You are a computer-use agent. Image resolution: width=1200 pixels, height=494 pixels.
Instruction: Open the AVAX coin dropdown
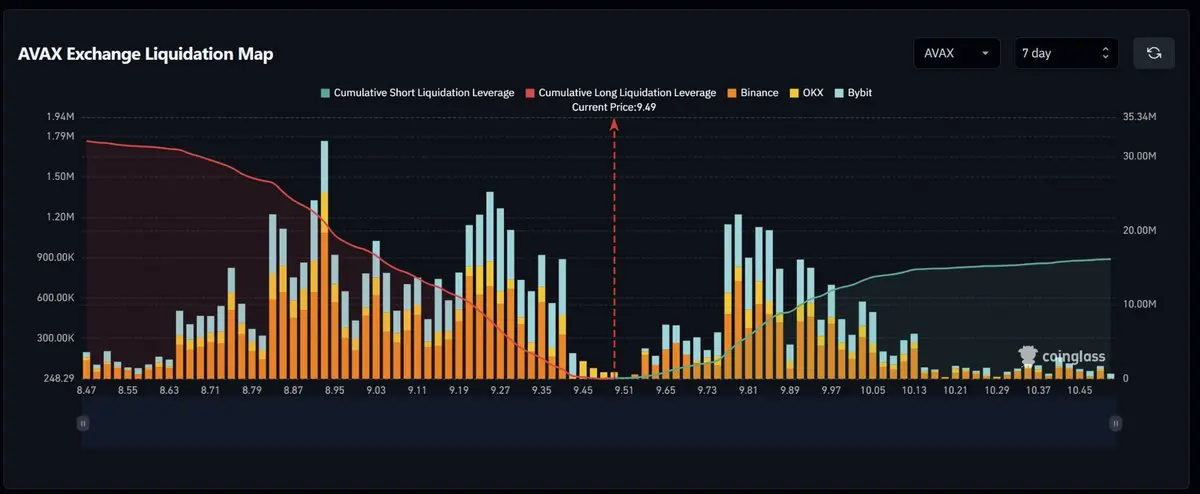(x=957, y=53)
